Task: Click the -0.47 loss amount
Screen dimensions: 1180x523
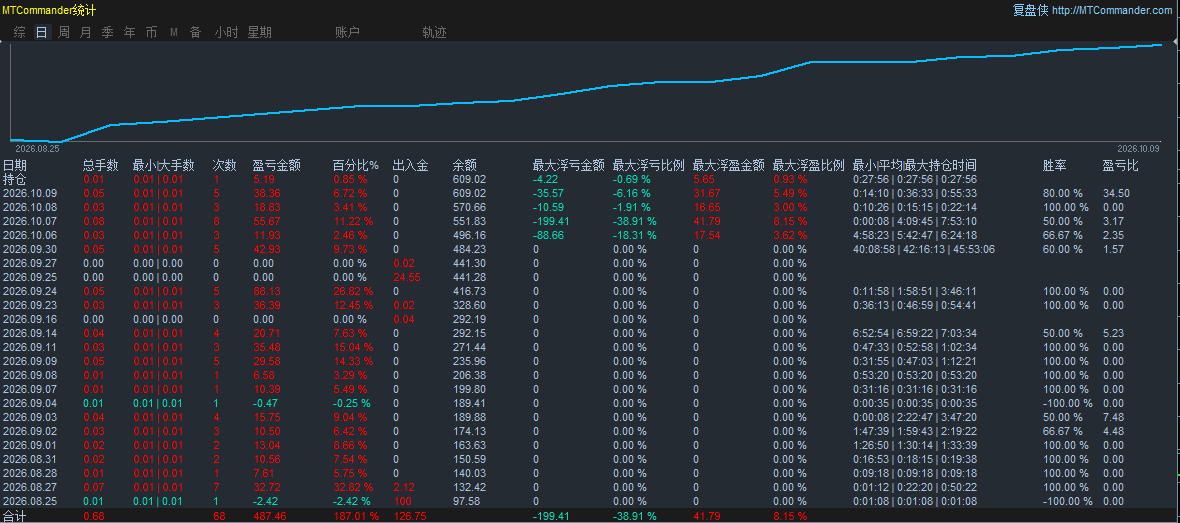Action: [266, 403]
